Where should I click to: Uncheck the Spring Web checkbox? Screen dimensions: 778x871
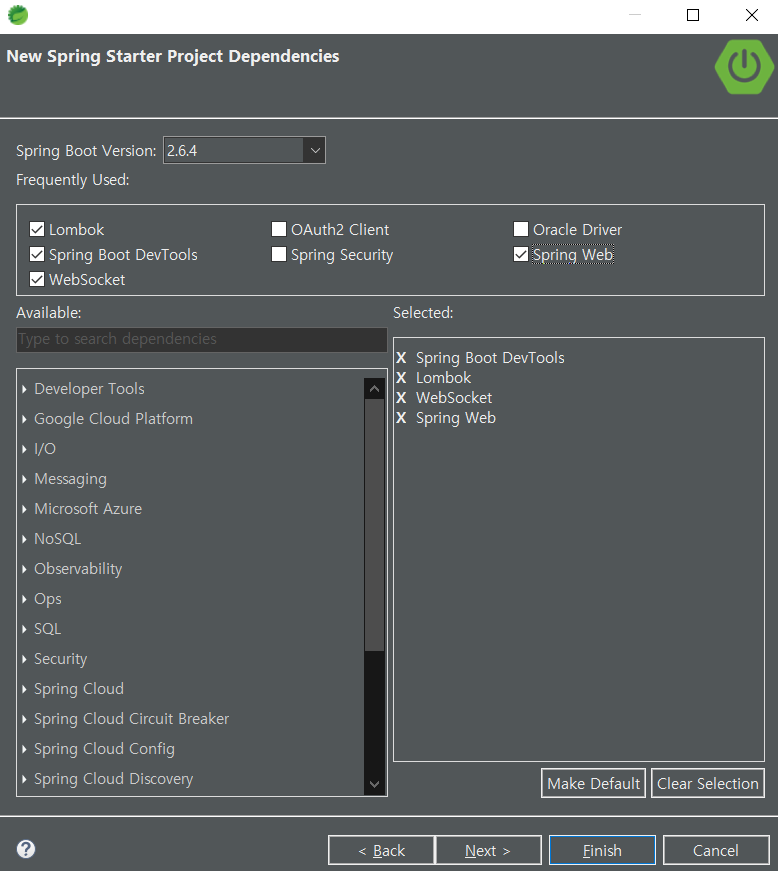pyautogui.click(x=521, y=254)
